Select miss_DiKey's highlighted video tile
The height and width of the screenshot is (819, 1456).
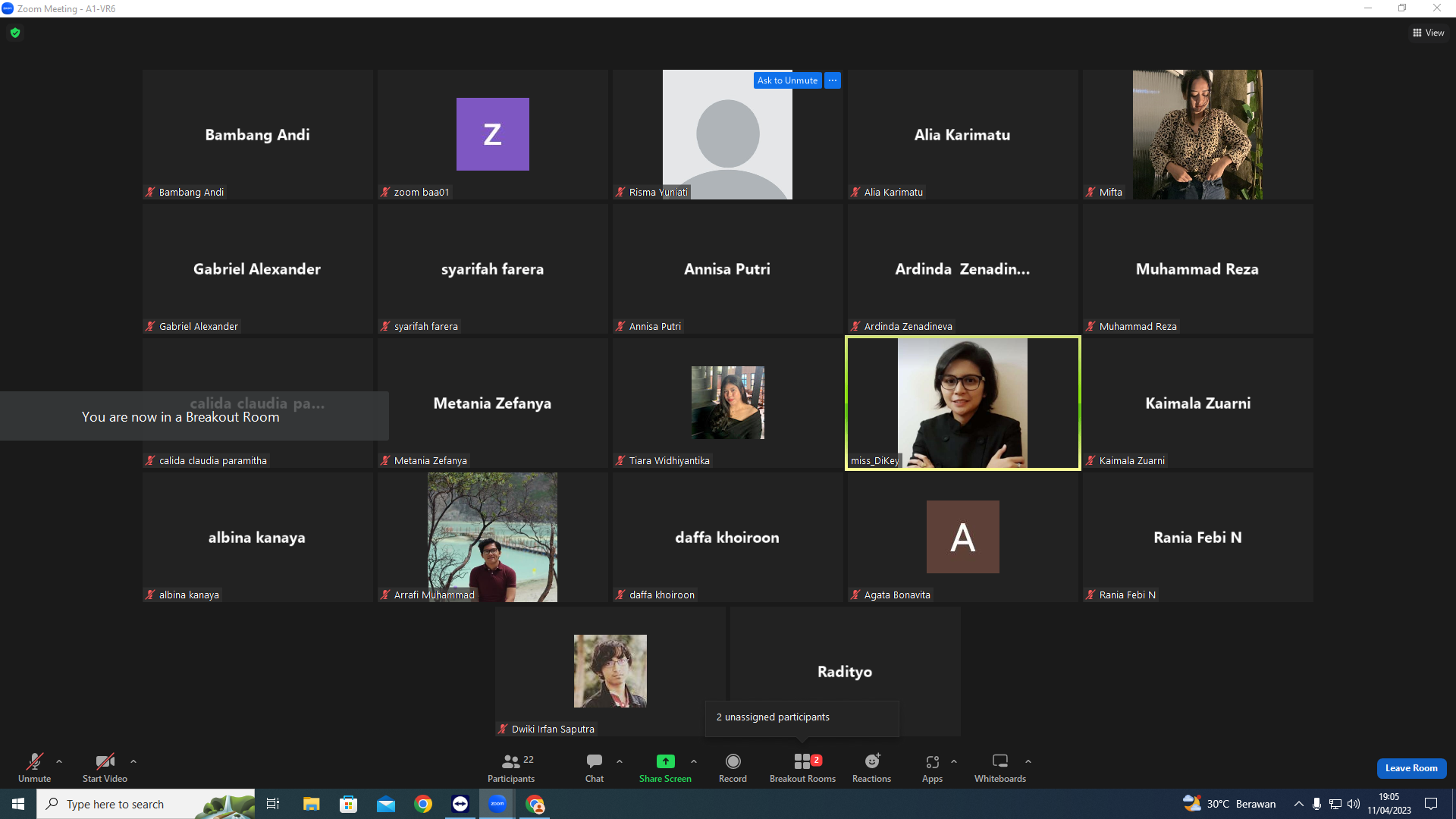[962, 403]
